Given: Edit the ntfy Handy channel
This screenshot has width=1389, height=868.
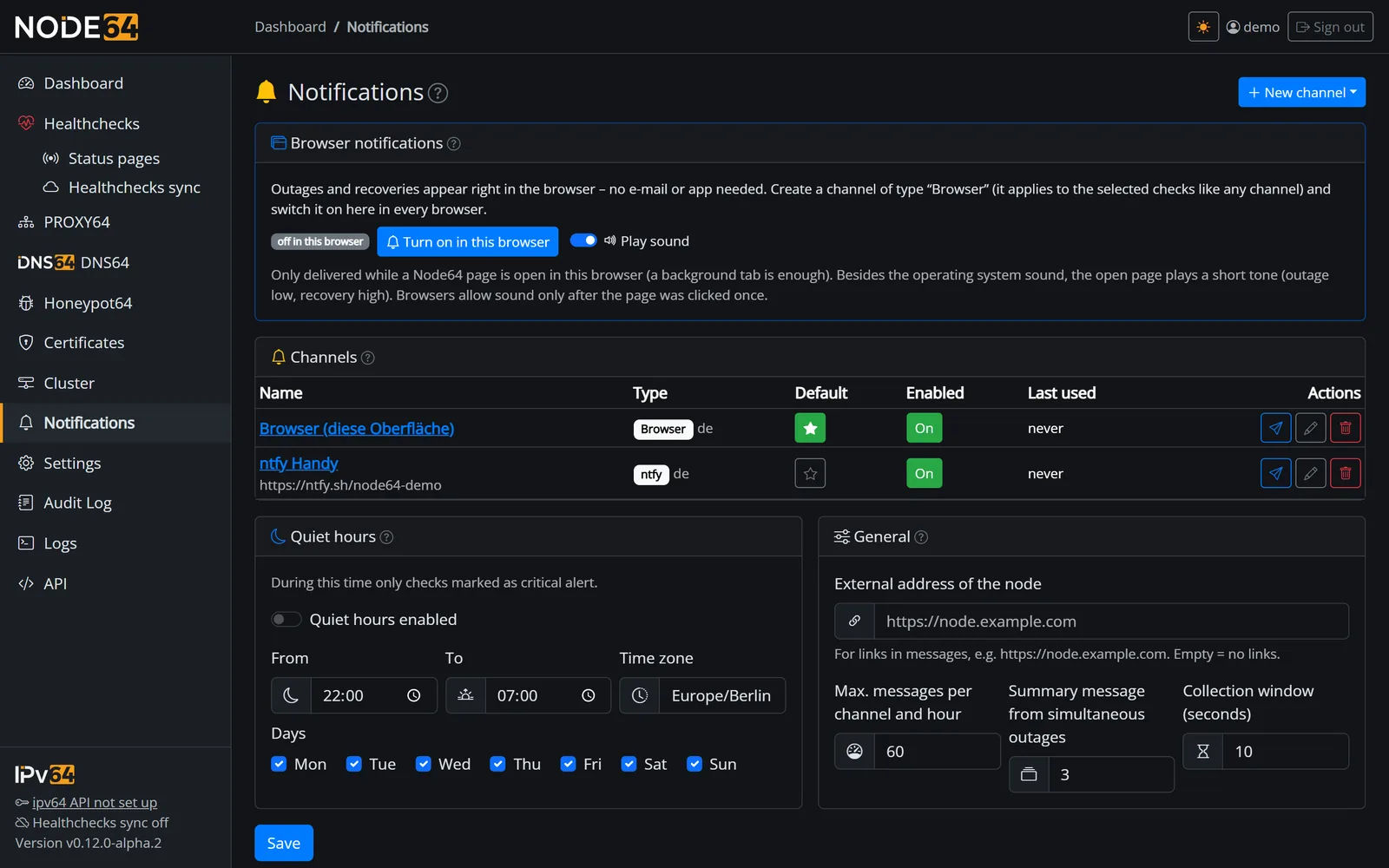Looking at the screenshot, I should click(x=1310, y=473).
